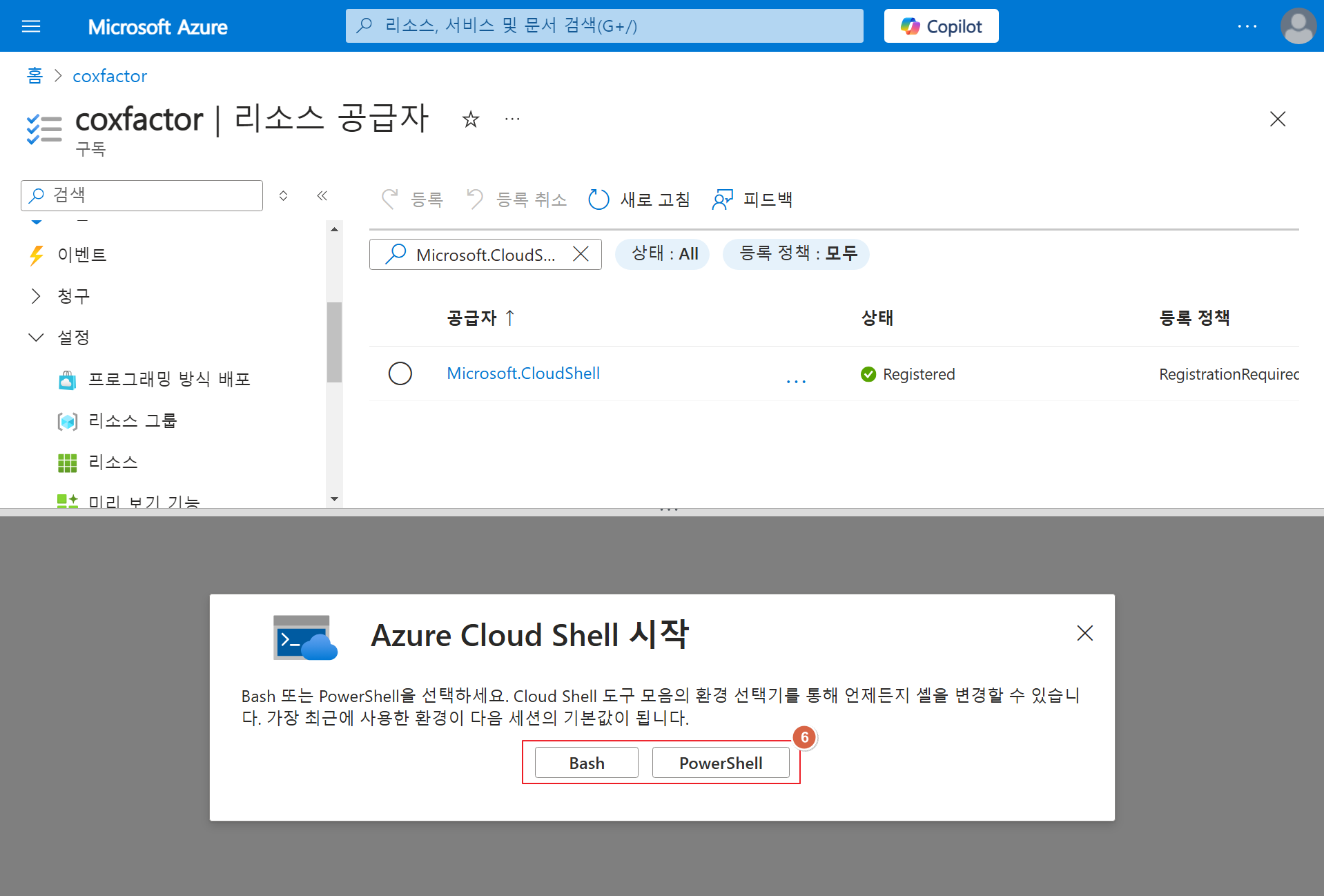The width and height of the screenshot is (1324, 896).
Task: Click the 프로그래밍 방식 배포 bag icon
Action: point(67,380)
